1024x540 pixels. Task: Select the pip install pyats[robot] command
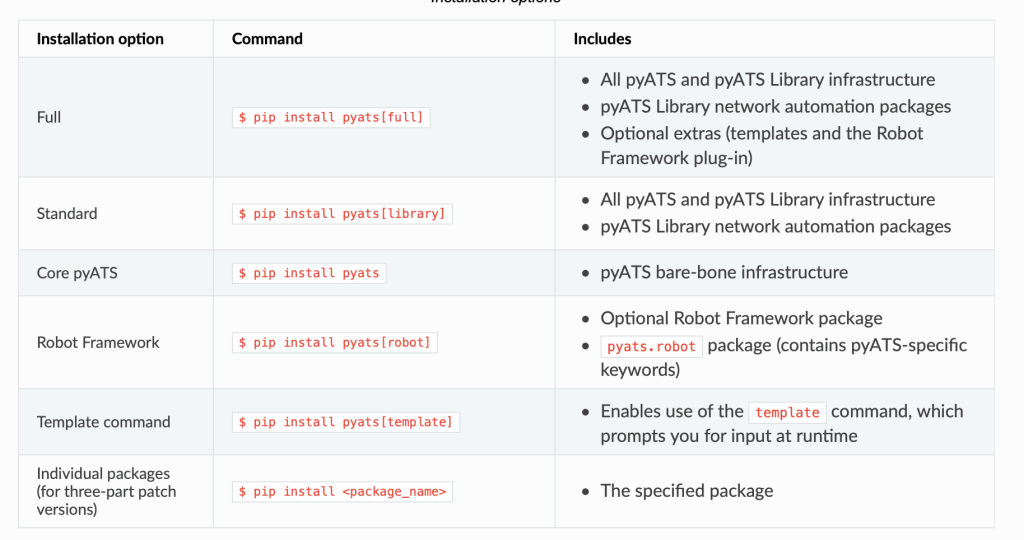[334, 342]
